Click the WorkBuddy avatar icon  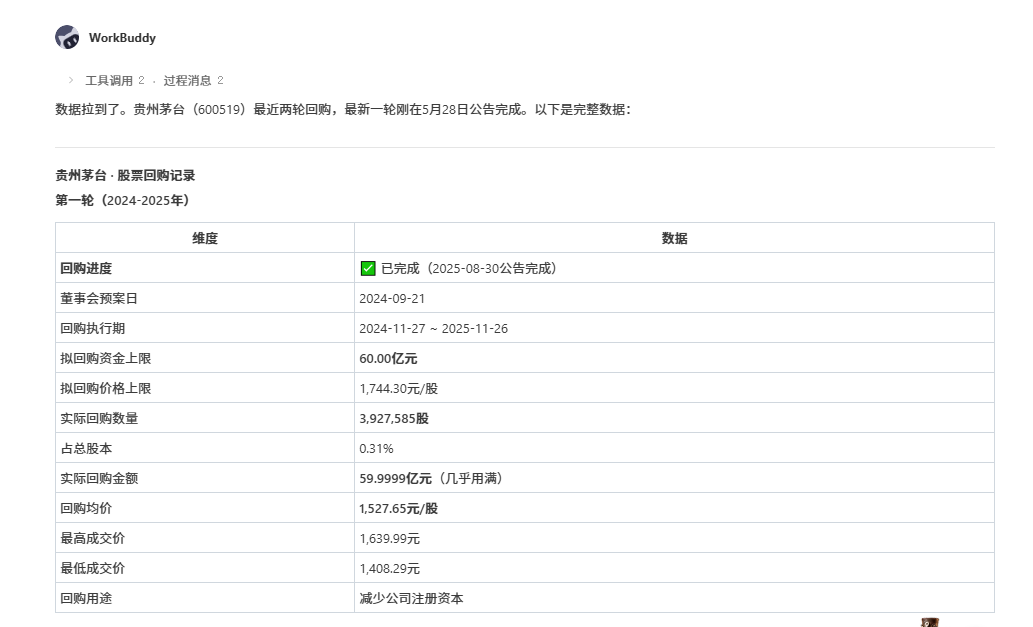[x=67, y=38]
